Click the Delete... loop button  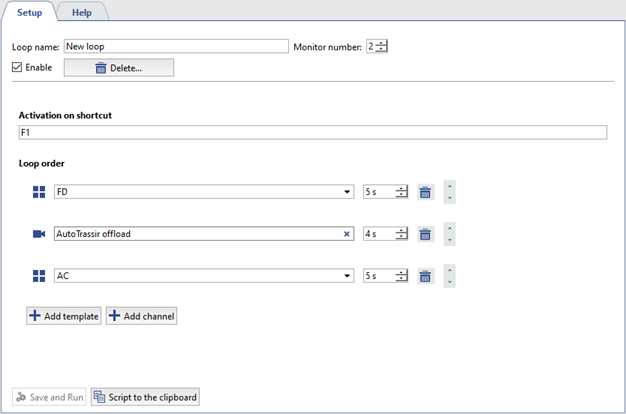[x=118, y=68]
